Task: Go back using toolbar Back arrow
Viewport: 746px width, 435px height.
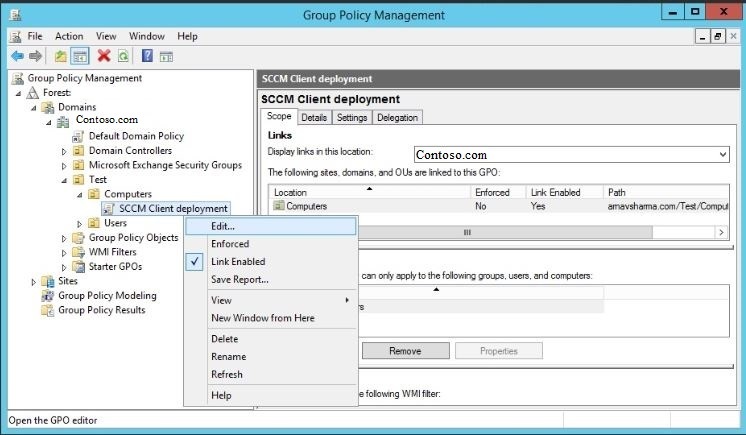Action: point(18,56)
